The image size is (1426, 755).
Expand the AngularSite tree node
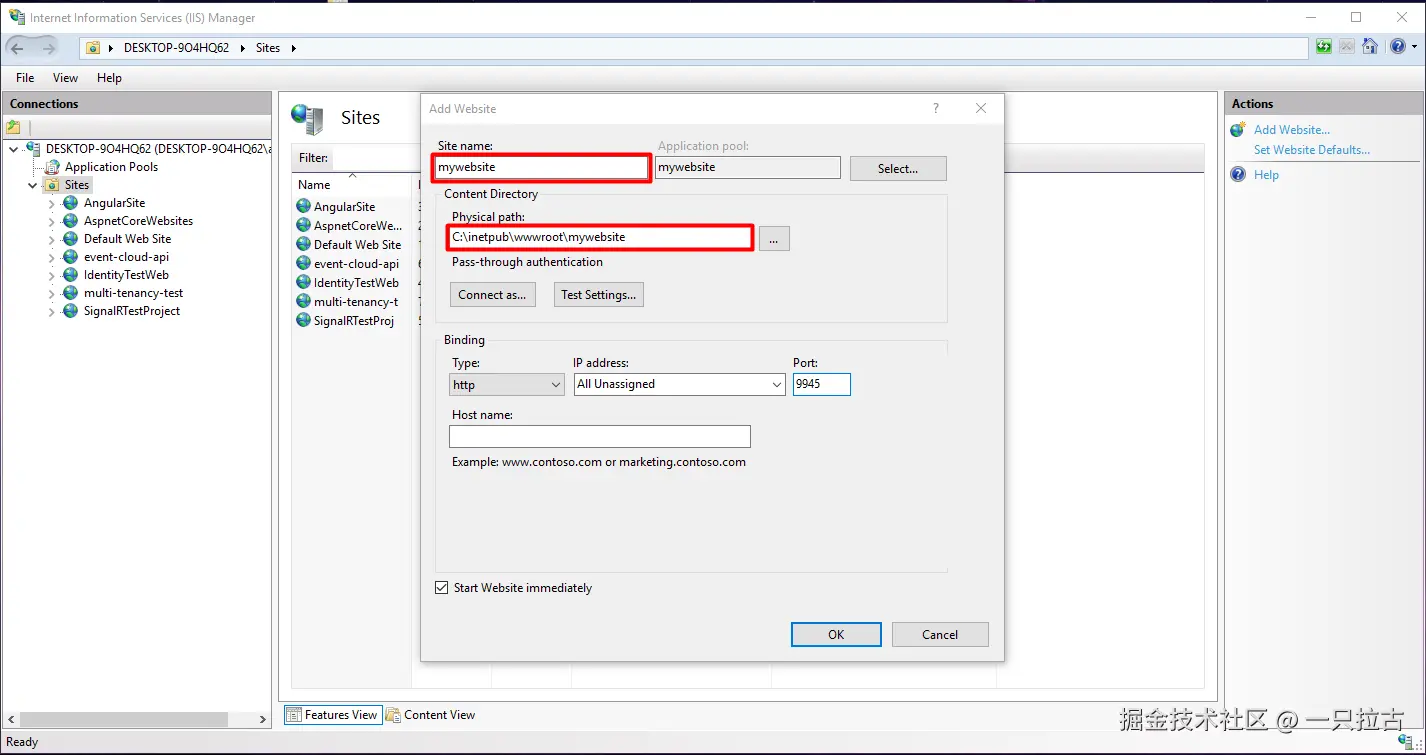[x=50, y=202]
